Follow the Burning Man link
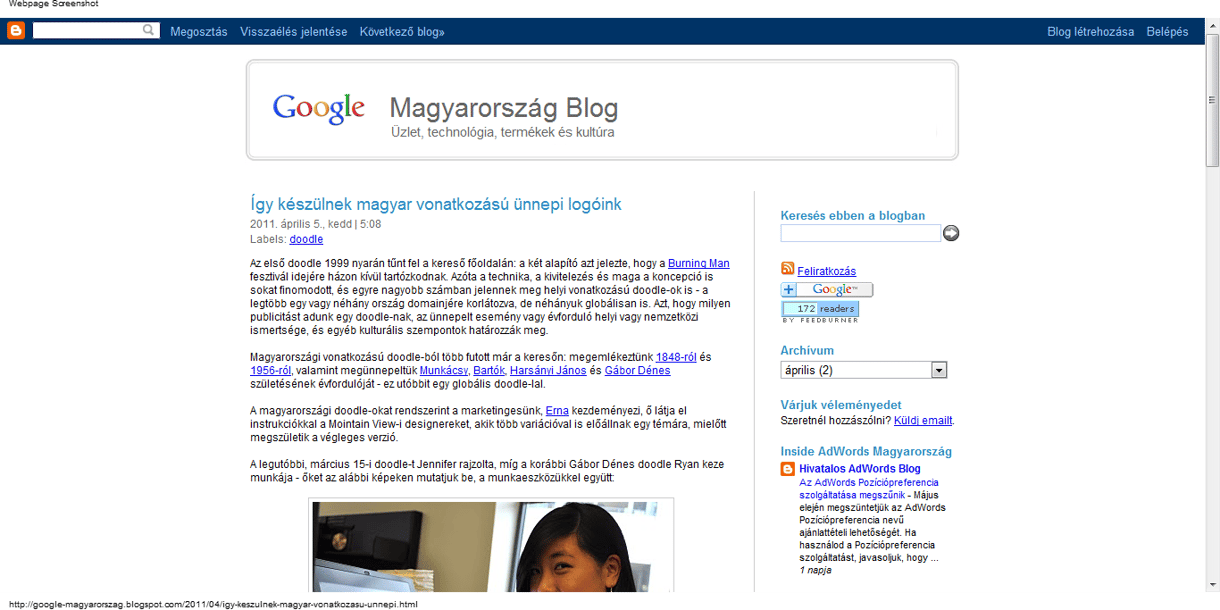 699,263
